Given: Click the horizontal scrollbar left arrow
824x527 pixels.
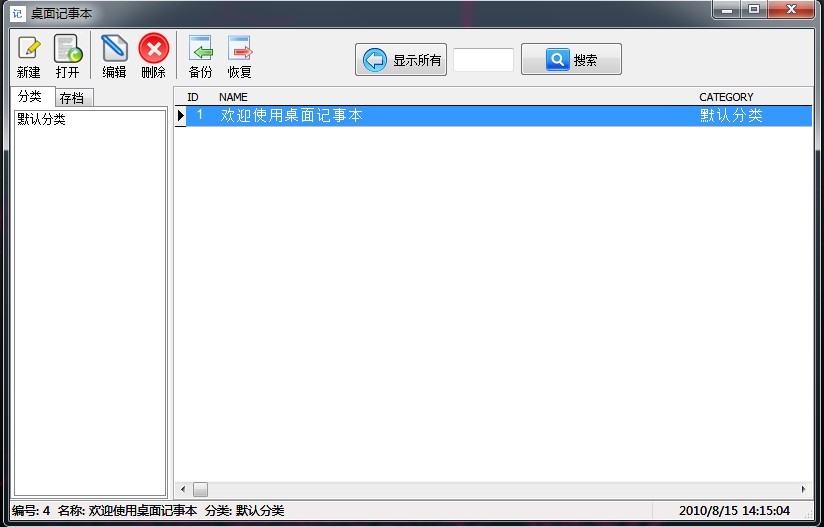Looking at the screenshot, I should (182, 489).
